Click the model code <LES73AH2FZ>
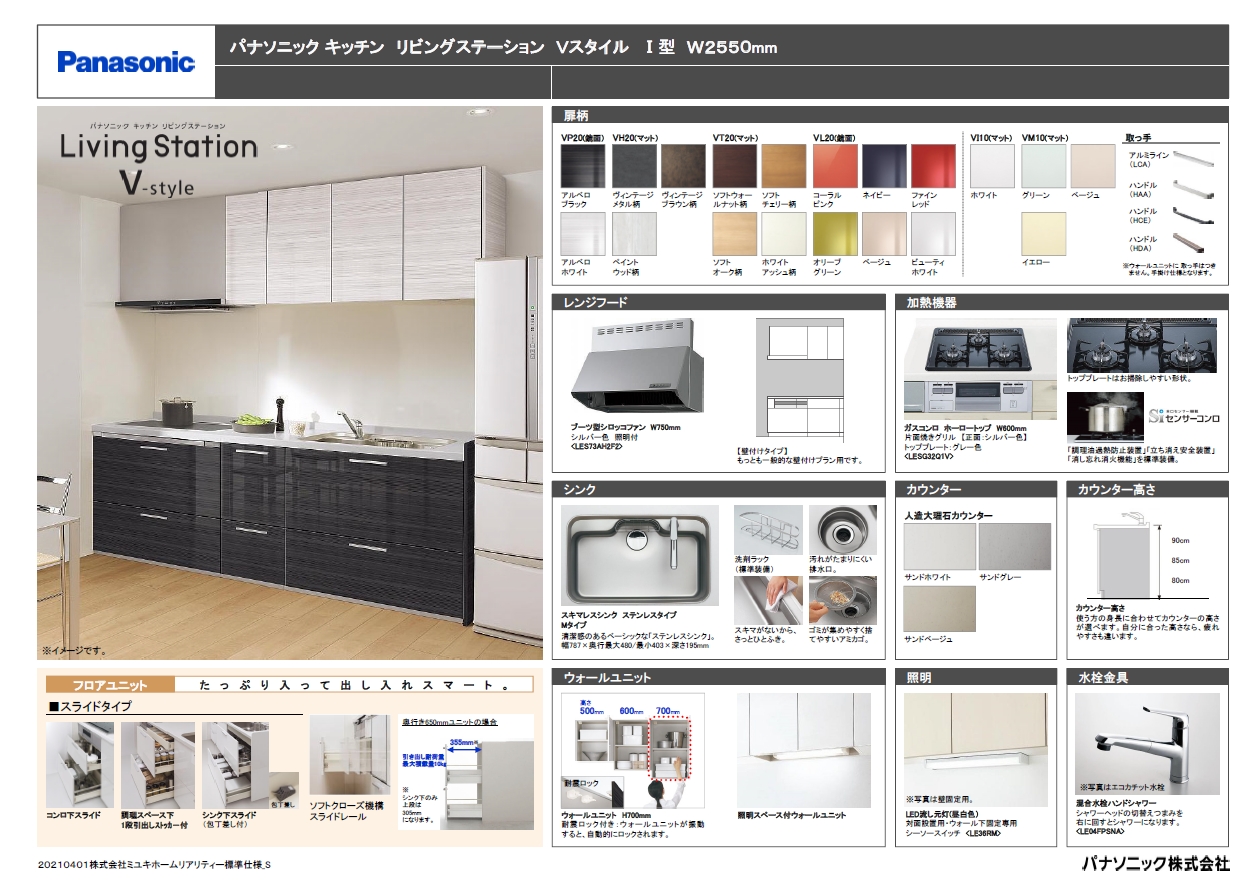1257x890 pixels. [x=597, y=446]
